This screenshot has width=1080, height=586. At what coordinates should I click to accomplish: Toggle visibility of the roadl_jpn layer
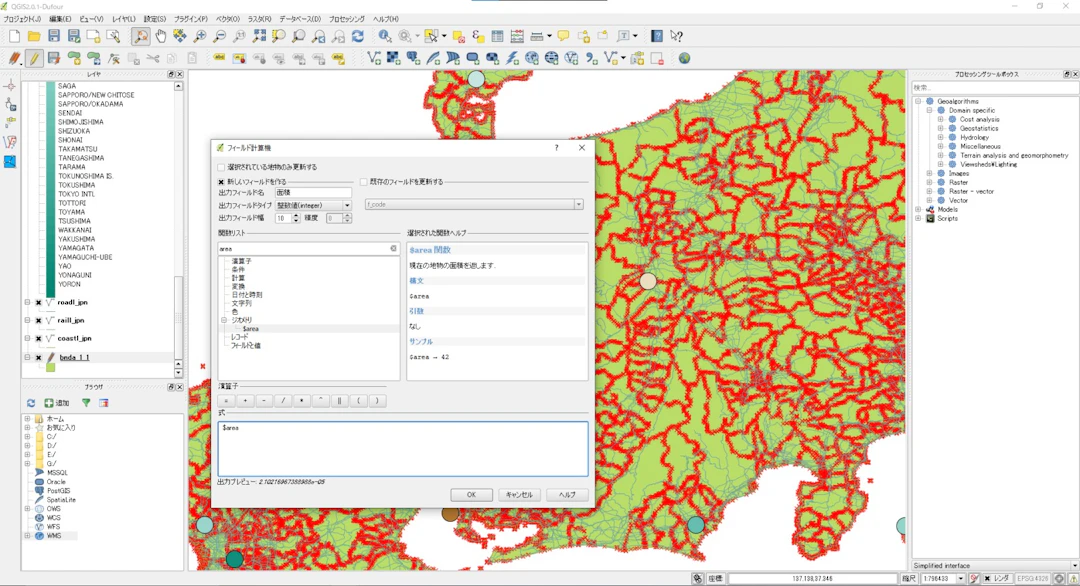tap(39, 302)
